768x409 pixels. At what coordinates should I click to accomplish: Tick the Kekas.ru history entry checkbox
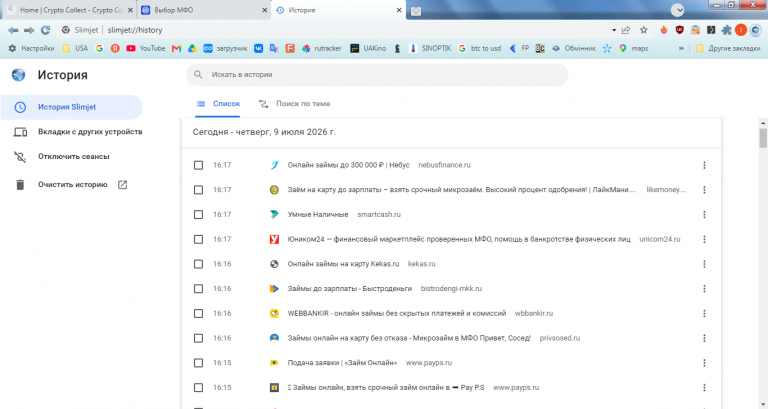click(x=198, y=264)
